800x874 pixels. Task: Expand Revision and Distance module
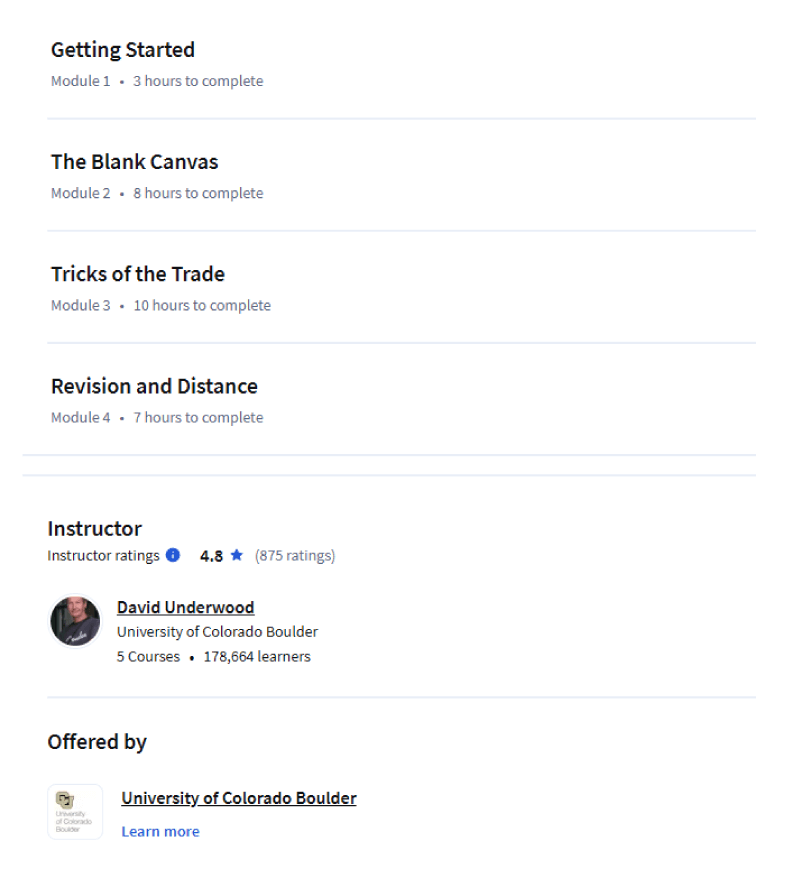(x=401, y=400)
